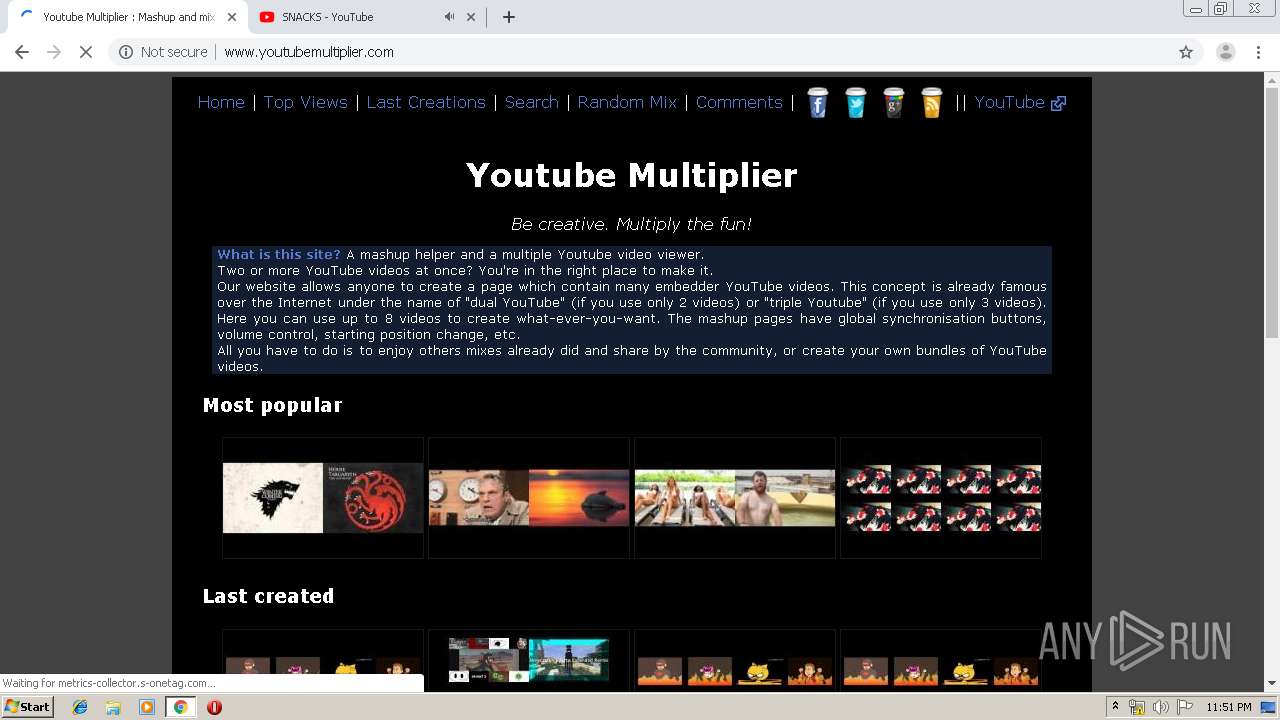Follow the YouTube text link

[1009, 102]
